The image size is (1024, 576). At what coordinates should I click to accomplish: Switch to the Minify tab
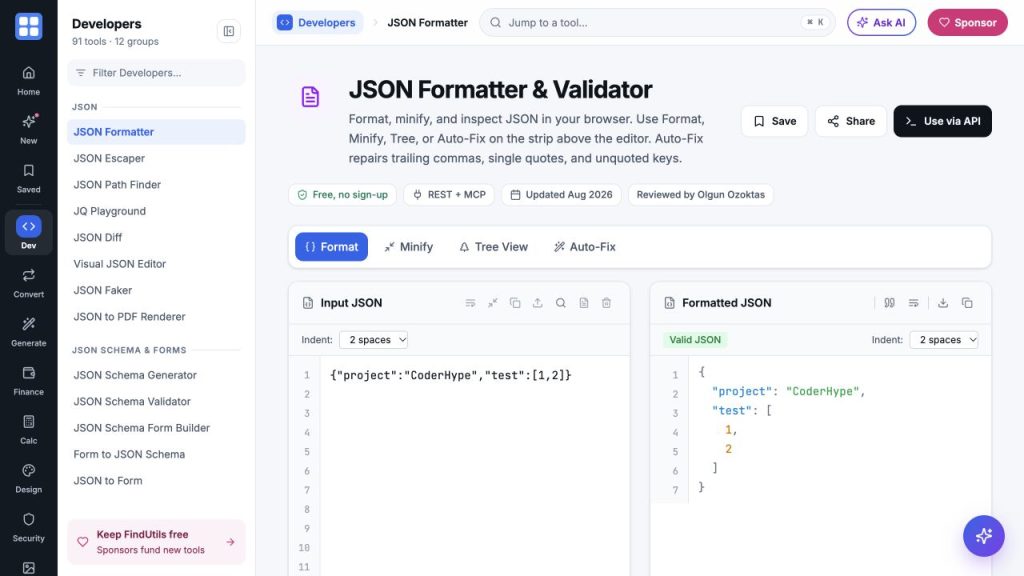tap(408, 247)
